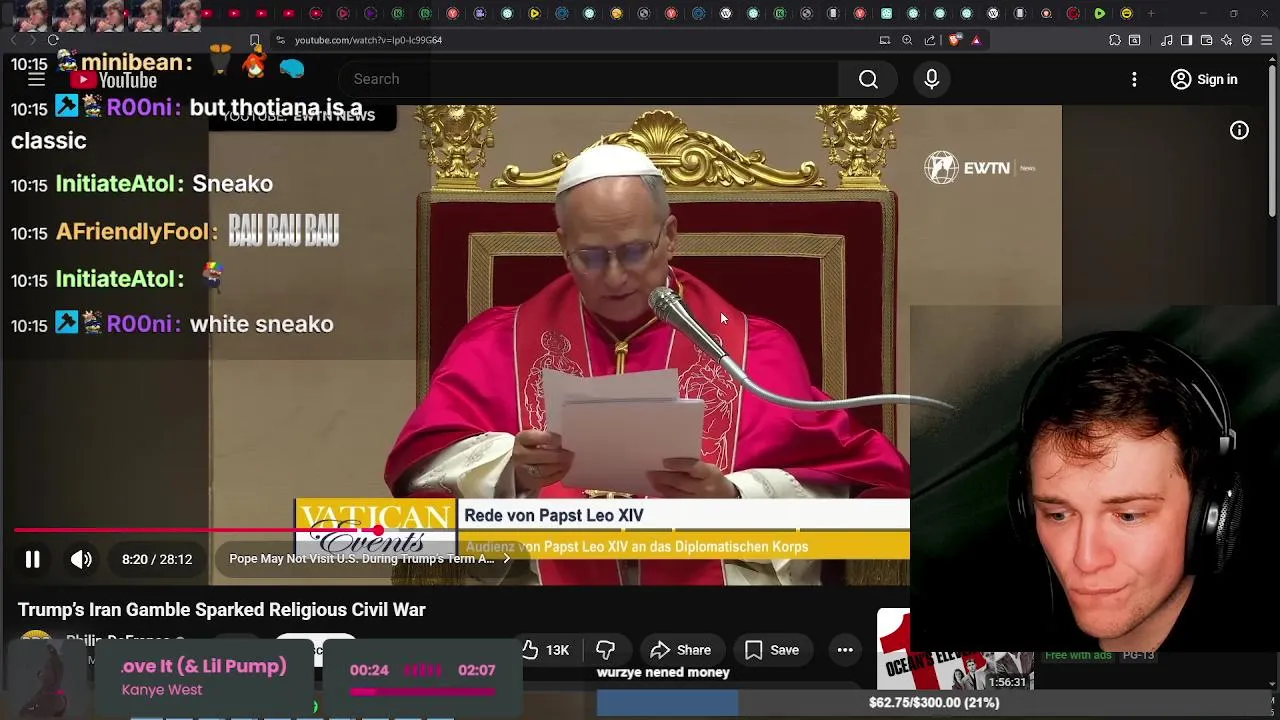The image size is (1280, 720).
Task: Open the YouTube hamburger guide menu
Action: (x=36, y=79)
